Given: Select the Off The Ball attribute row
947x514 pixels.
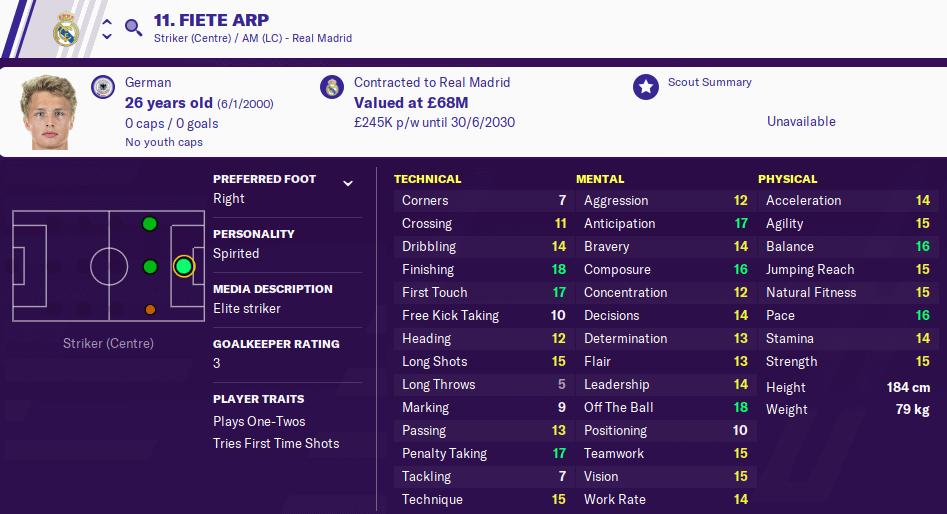Looking at the screenshot, I should 664,408.
